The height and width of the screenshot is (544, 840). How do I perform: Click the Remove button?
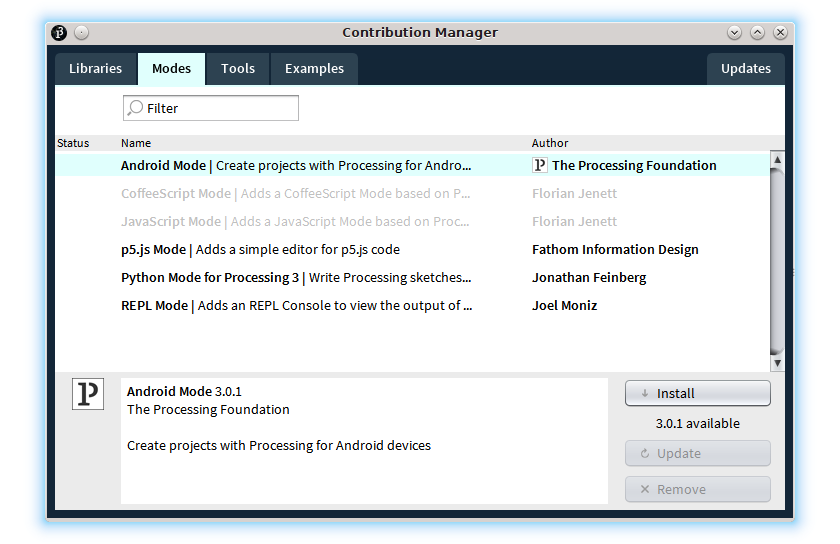tap(698, 489)
